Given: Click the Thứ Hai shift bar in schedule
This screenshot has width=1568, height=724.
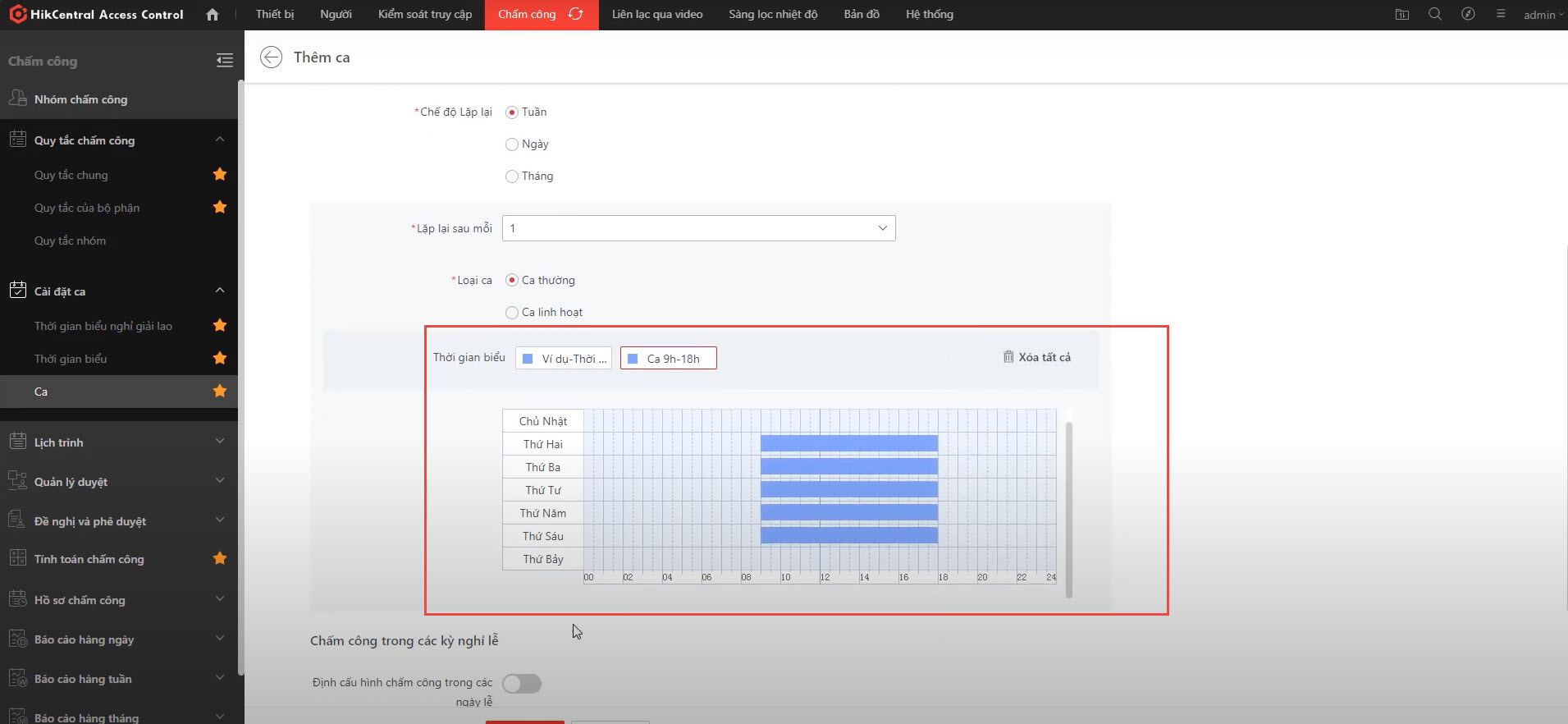Looking at the screenshot, I should (848, 444).
